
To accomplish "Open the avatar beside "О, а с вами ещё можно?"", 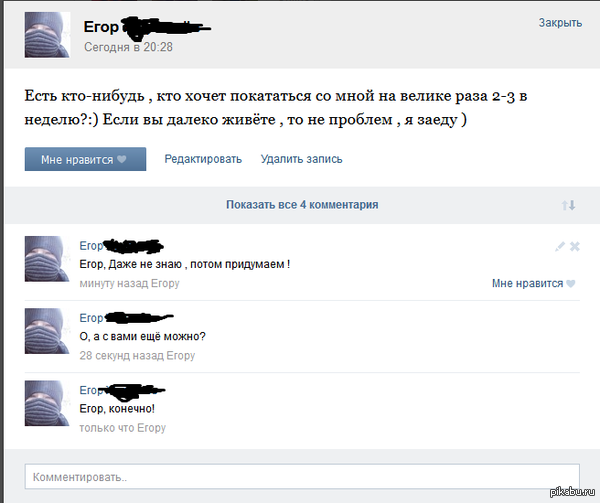I will (47, 331).
